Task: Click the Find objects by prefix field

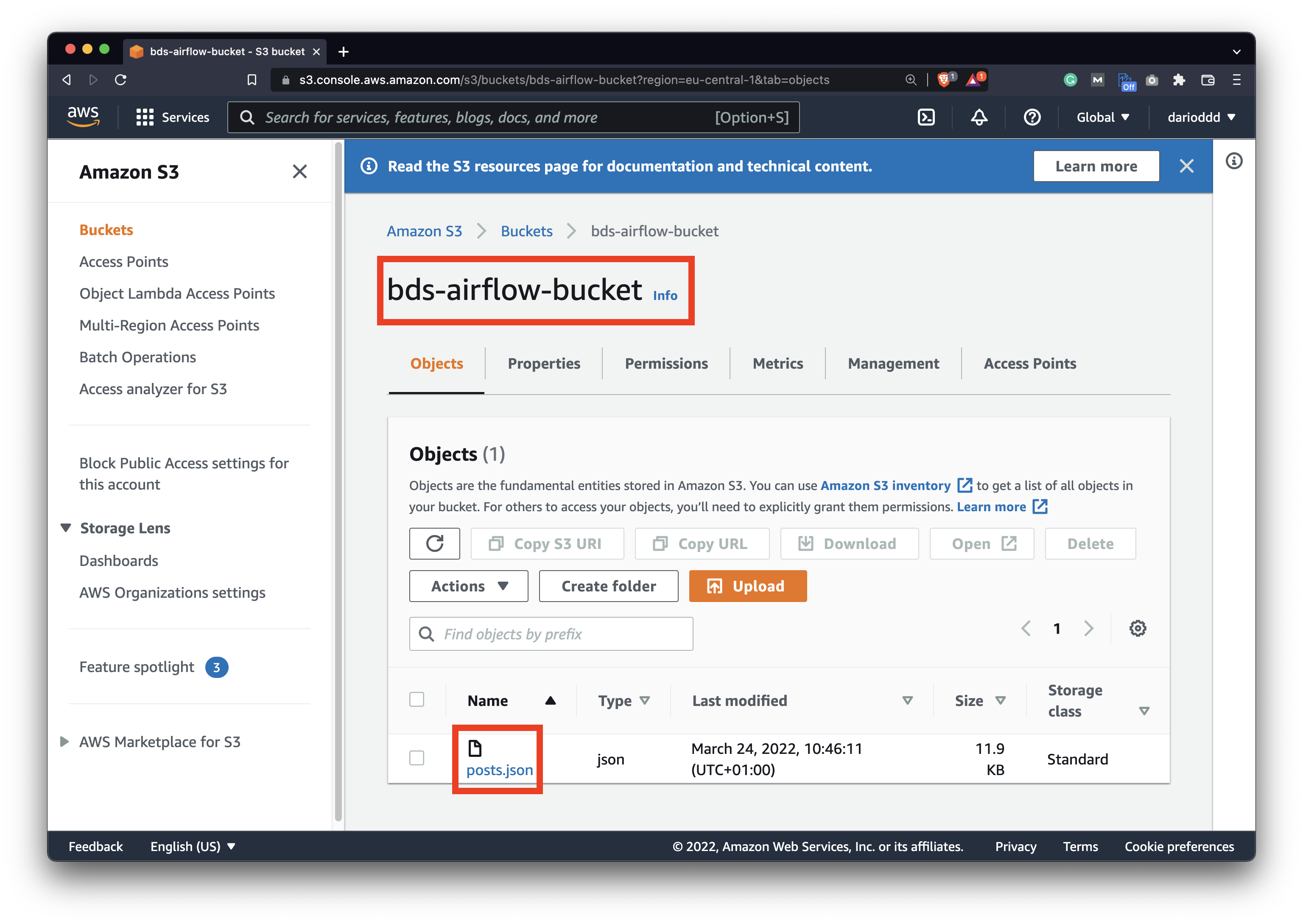Action: click(551, 633)
